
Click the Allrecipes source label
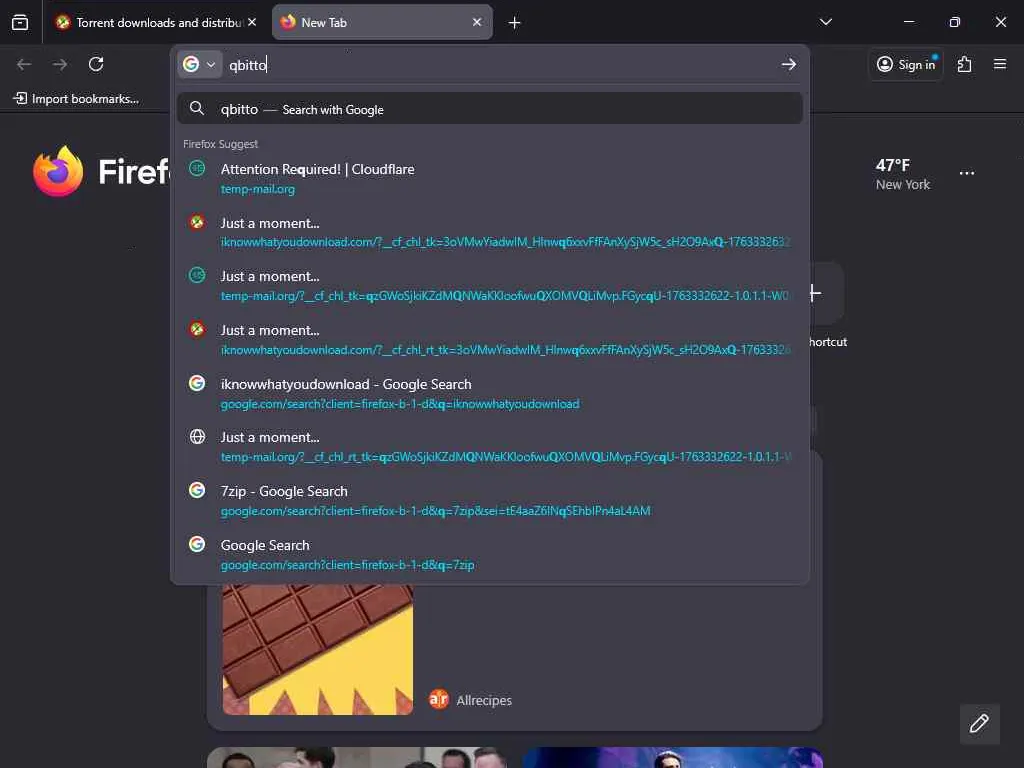click(484, 700)
